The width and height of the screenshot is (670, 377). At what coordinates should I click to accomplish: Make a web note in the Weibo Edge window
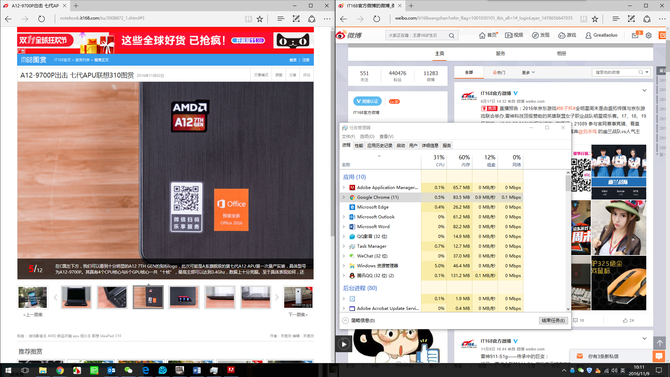pos(631,19)
